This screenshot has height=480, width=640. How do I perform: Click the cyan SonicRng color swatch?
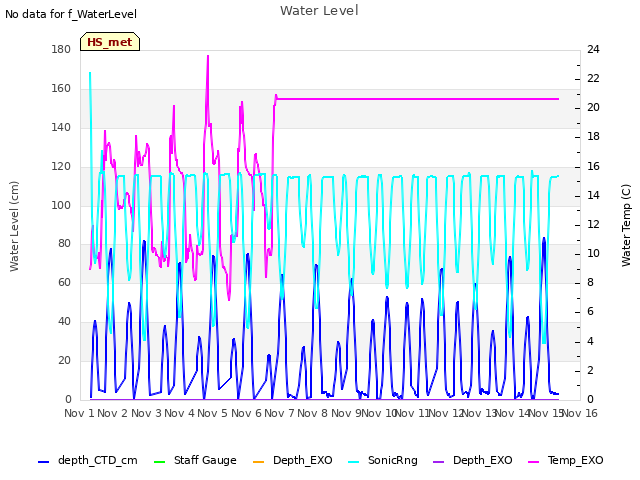tap(354, 462)
